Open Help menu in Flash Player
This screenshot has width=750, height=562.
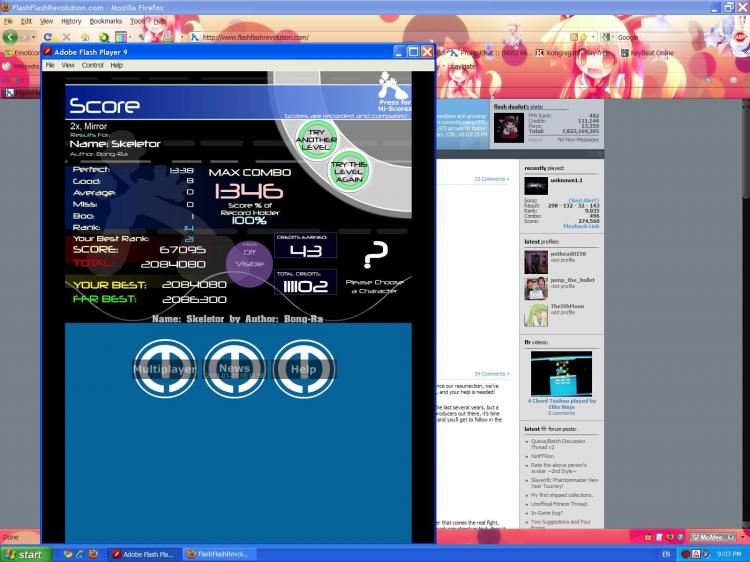(117, 65)
